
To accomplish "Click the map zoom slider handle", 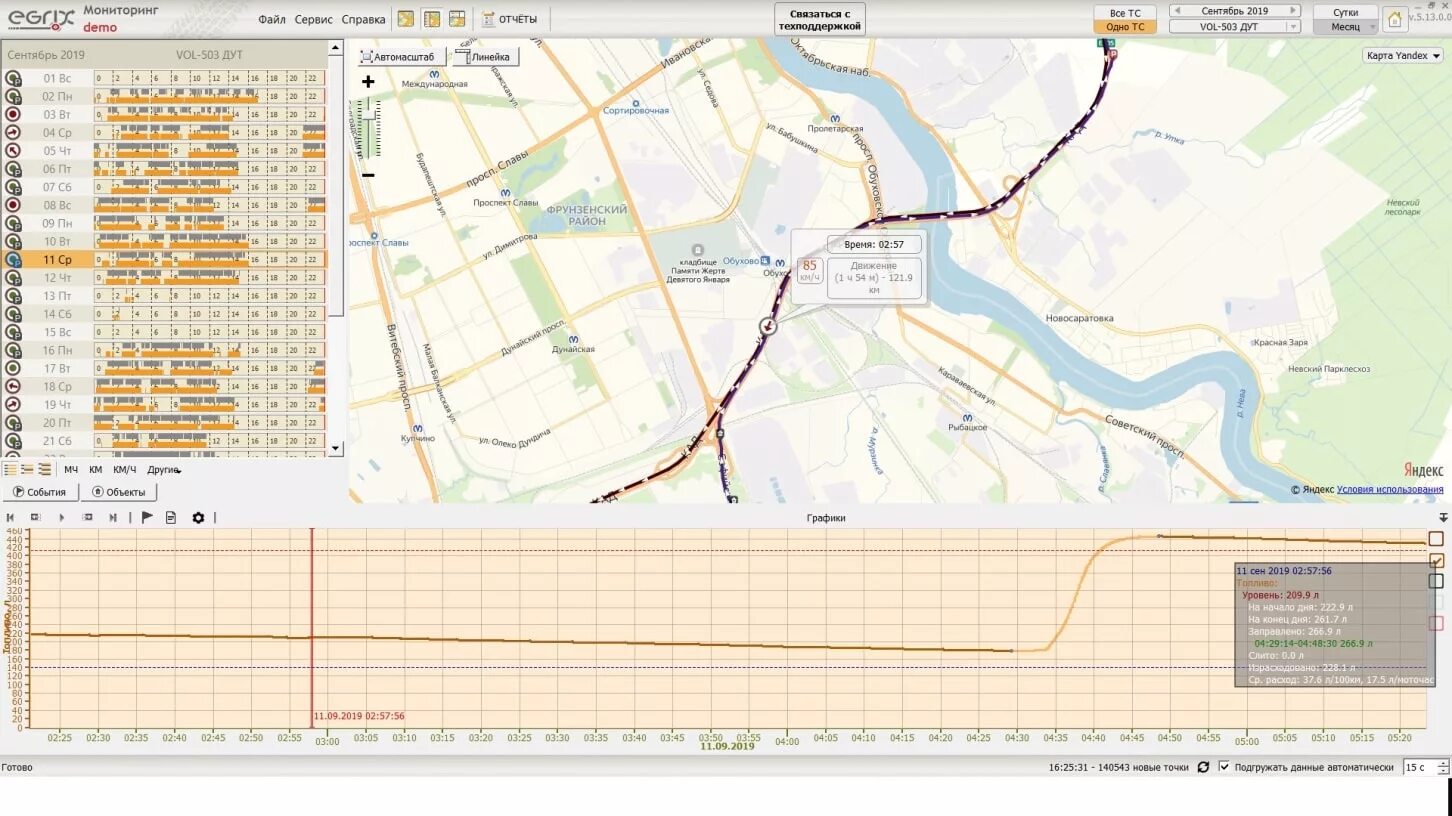I will [367, 116].
